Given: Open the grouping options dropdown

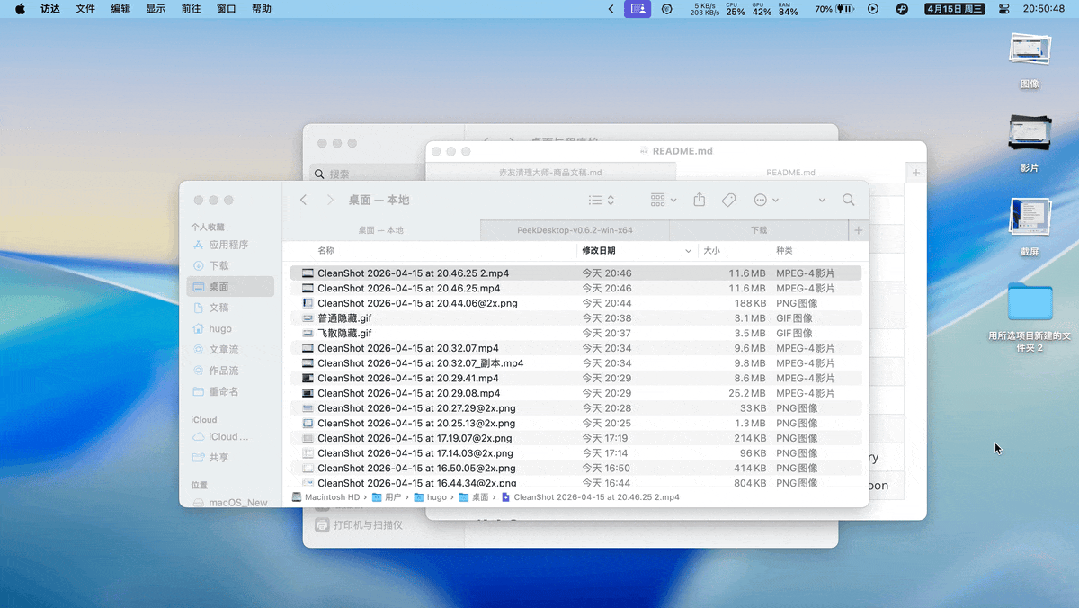Looking at the screenshot, I should (663, 199).
